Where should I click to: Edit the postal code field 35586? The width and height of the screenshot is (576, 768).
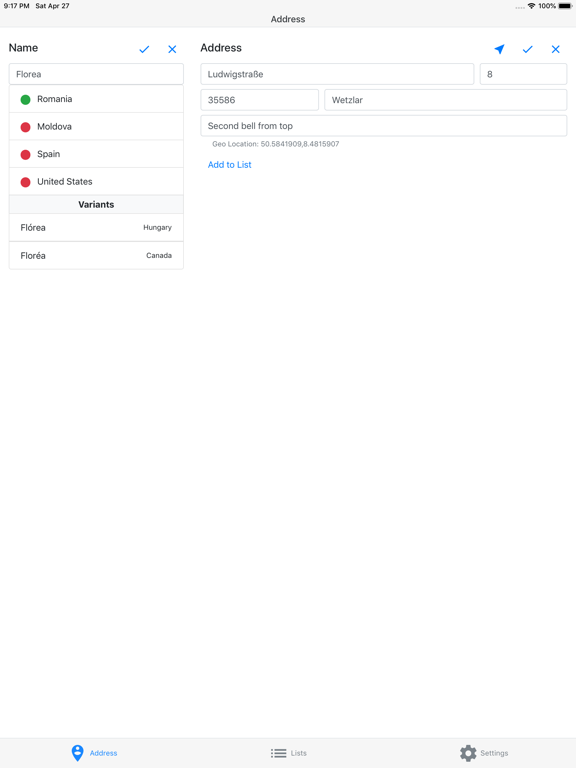260,100
